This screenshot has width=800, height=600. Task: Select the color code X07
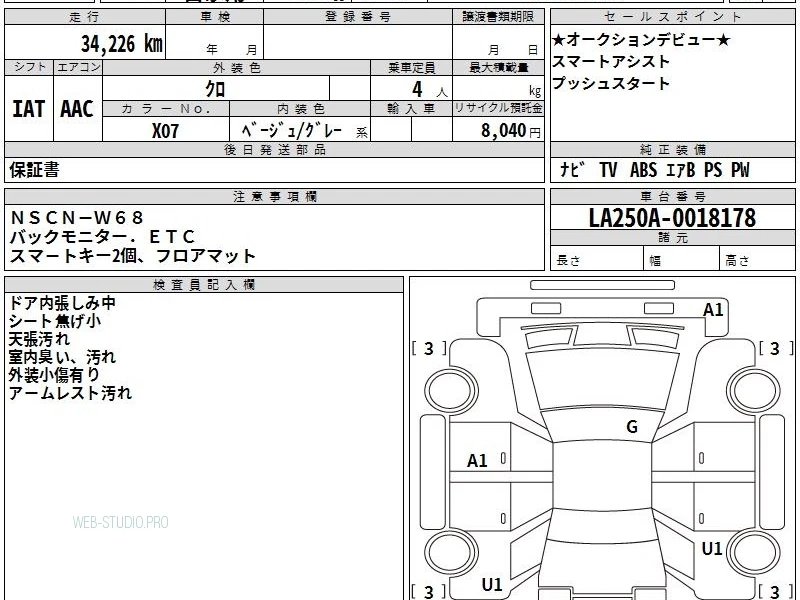165,131
